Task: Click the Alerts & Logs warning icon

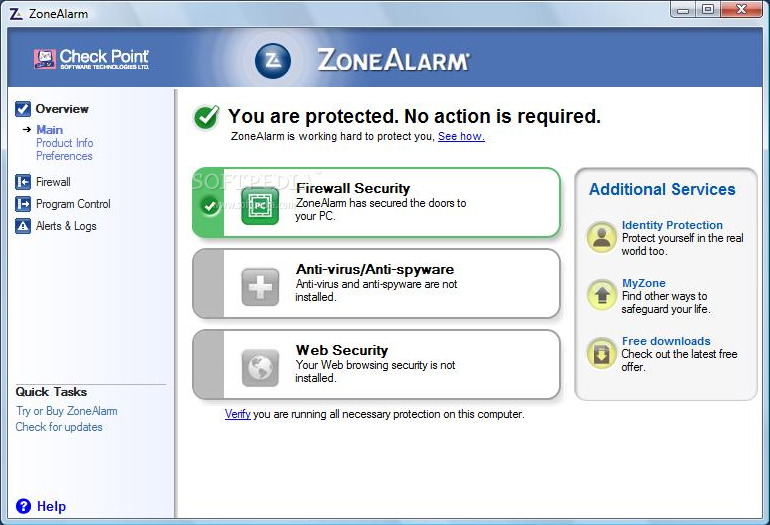Action: (23, 226)
